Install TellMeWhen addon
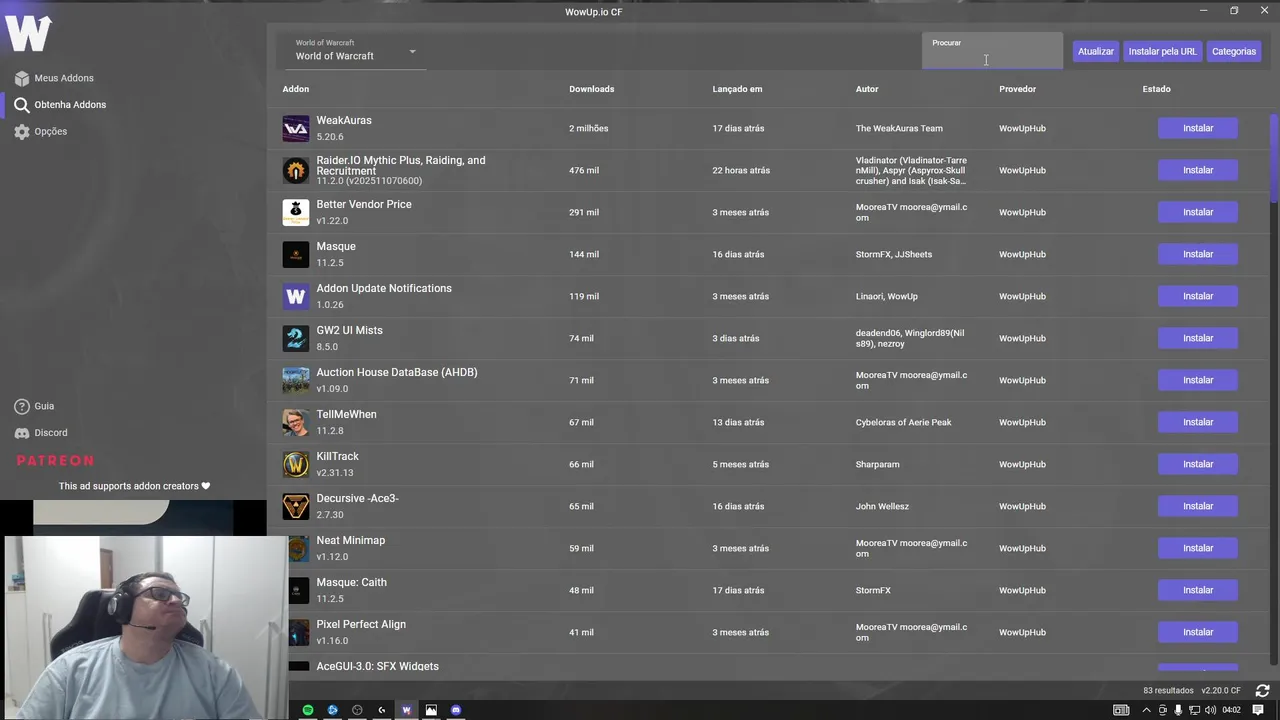Screen dimensions: 1280x720 [1198, 422]
